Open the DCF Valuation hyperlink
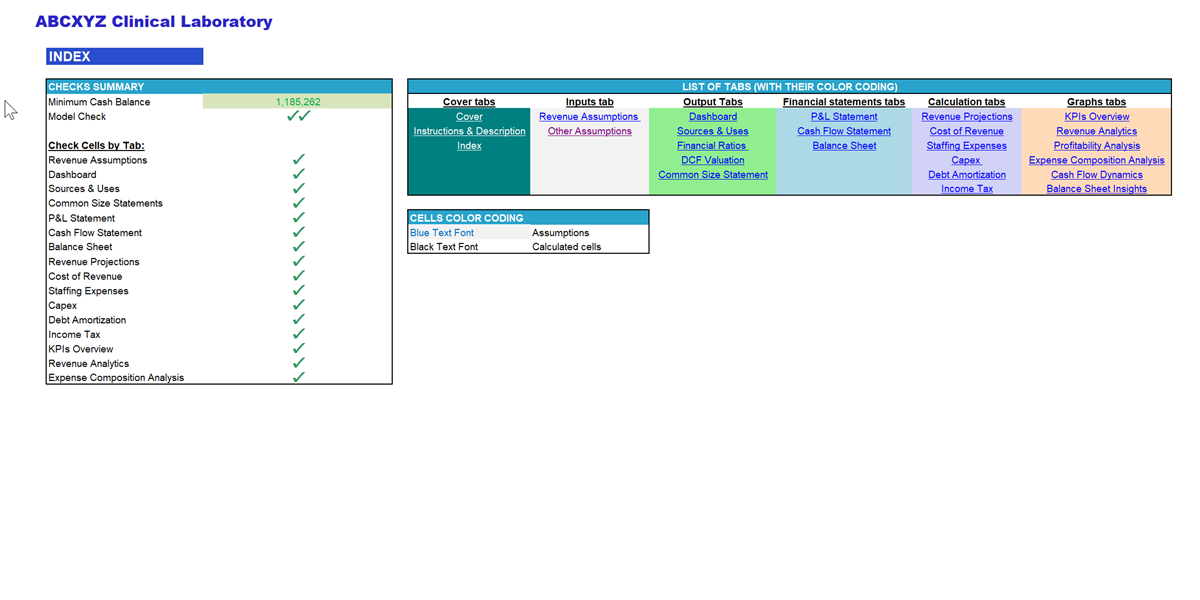 click(712, 160)
